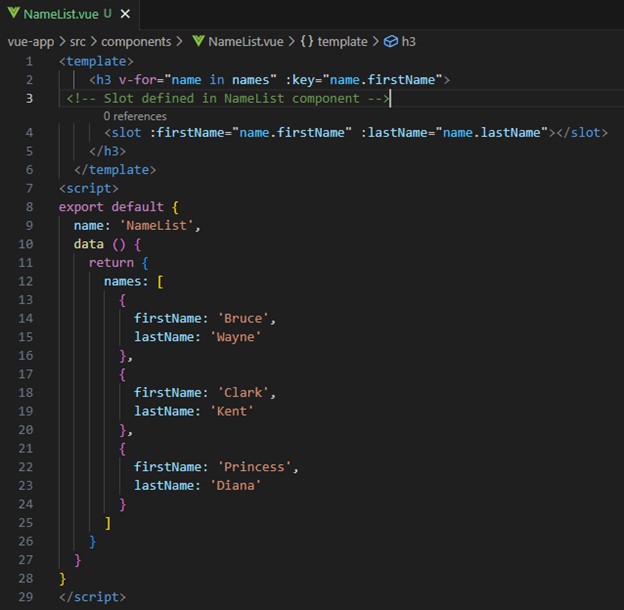Click the opening <script> tag
This screenshot has width=624, height=610.
(x=88, y=188)
